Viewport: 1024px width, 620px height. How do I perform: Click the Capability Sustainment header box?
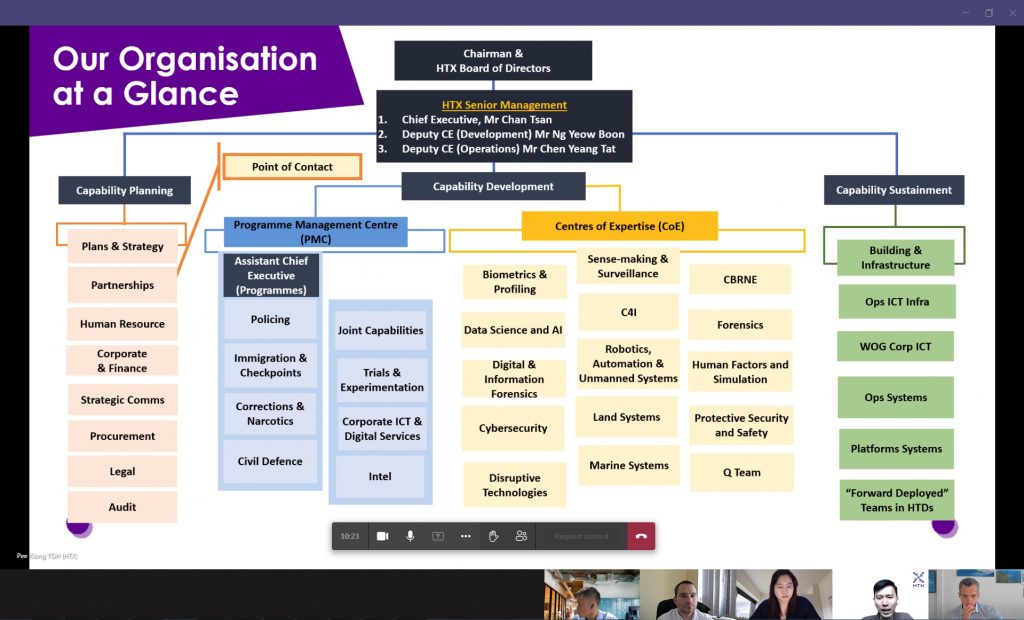[894, 190]
